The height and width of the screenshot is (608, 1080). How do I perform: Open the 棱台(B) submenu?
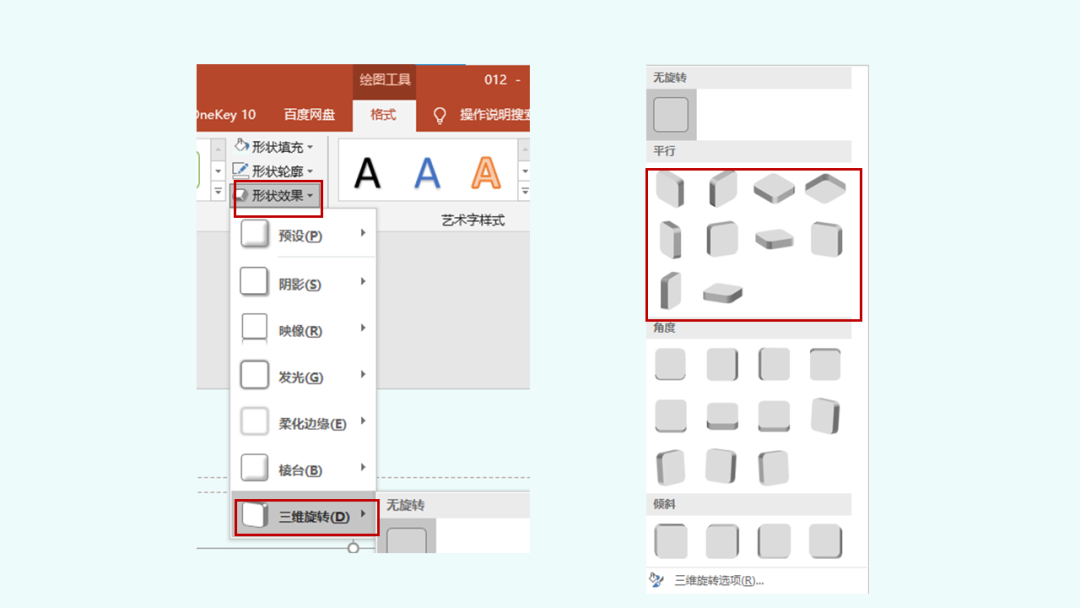point(304,470)
